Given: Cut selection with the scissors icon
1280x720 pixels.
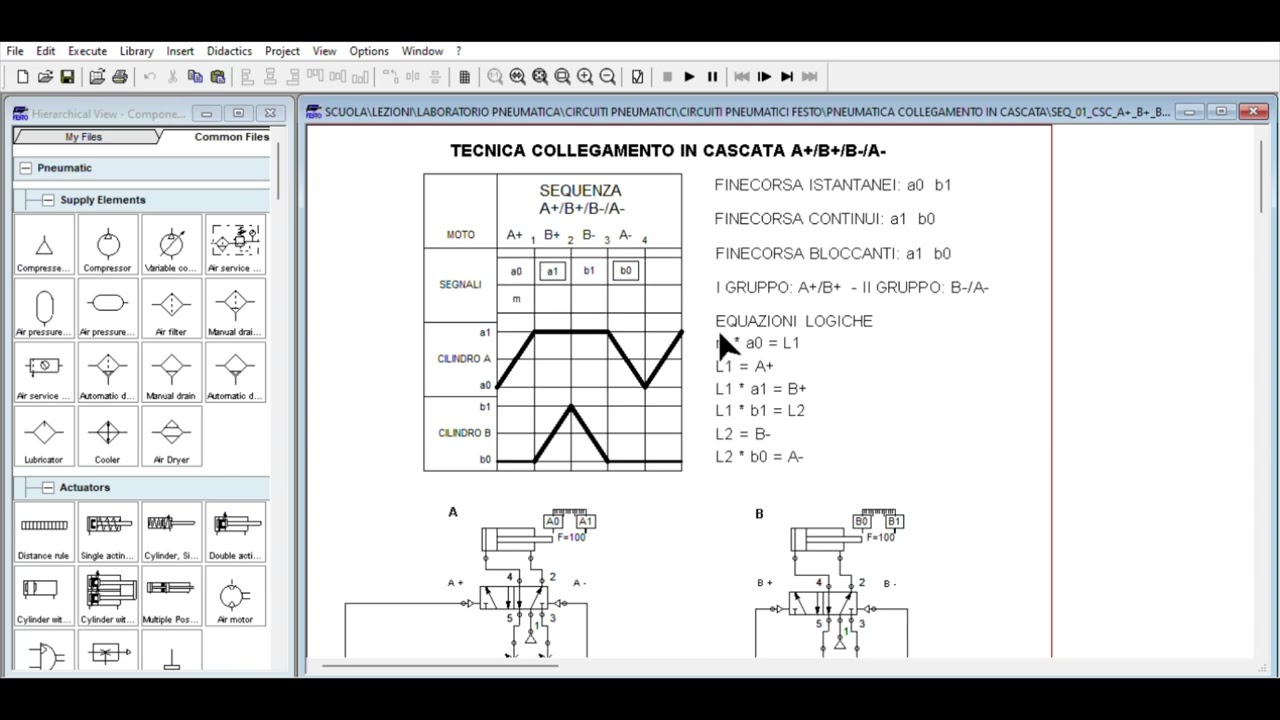Looking at the screenshot, I should click(172, 77).
